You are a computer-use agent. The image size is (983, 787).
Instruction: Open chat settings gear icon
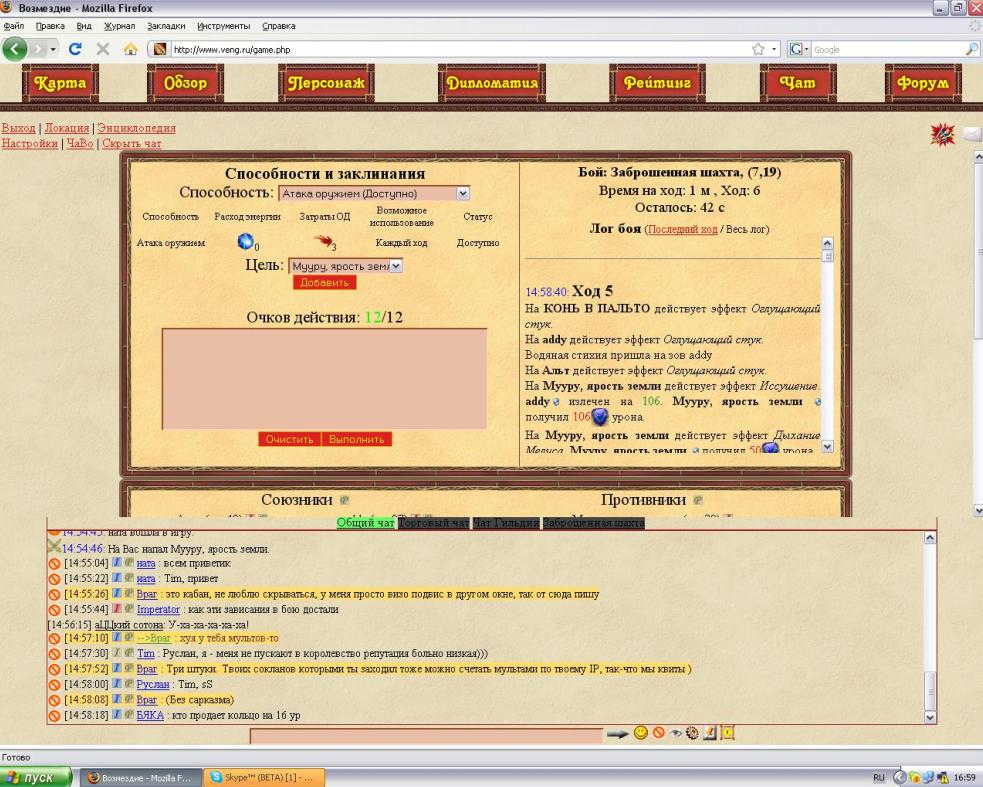click(x=692, y=732)
